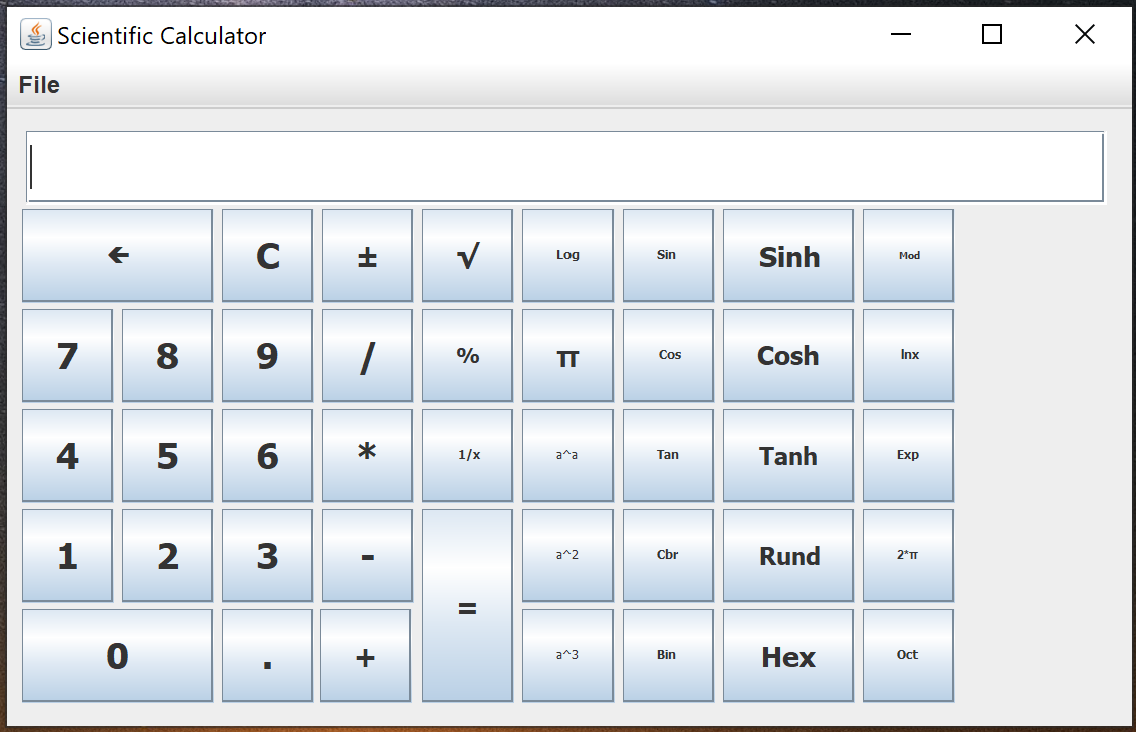The width and height of the screenshot is (1136, 732).
Task: Click the backspace arrow button
Action: (x=117, y=255)
